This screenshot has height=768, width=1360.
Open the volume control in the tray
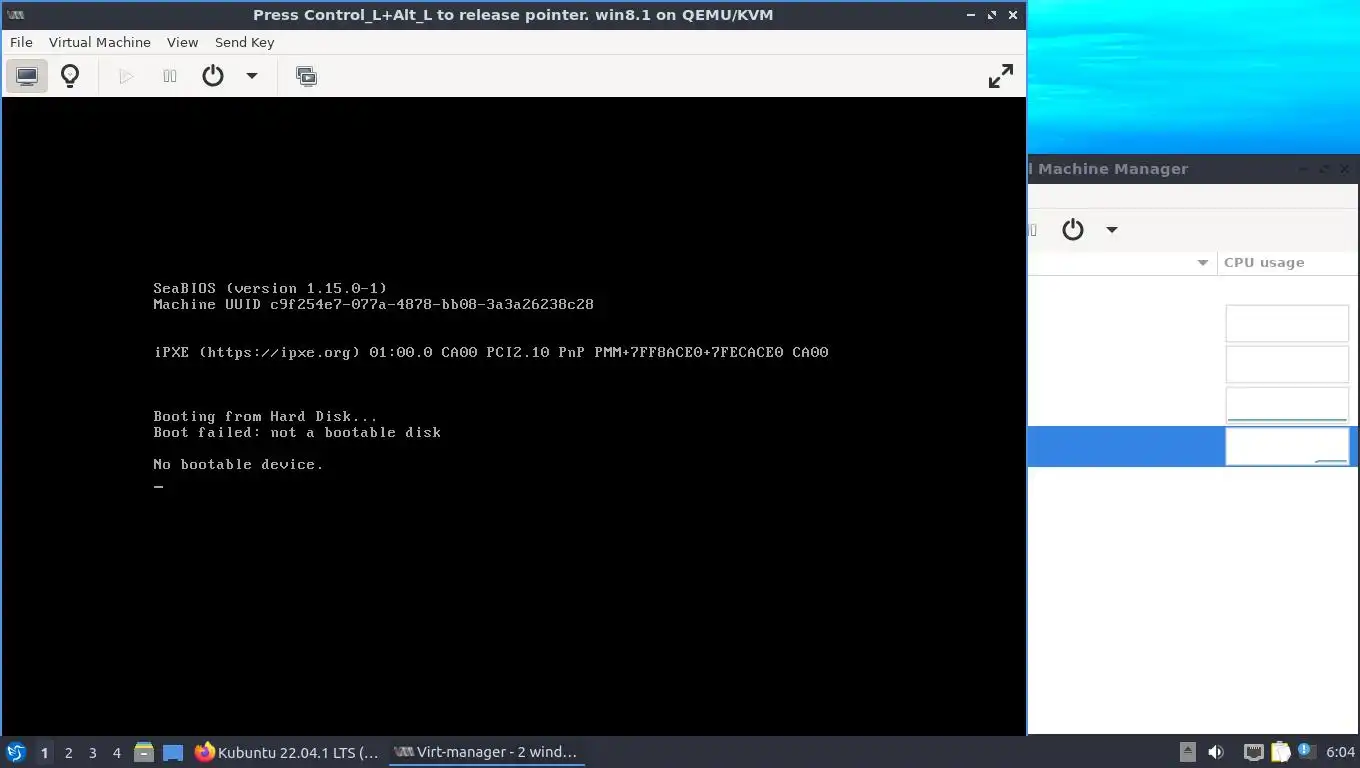1216,752
